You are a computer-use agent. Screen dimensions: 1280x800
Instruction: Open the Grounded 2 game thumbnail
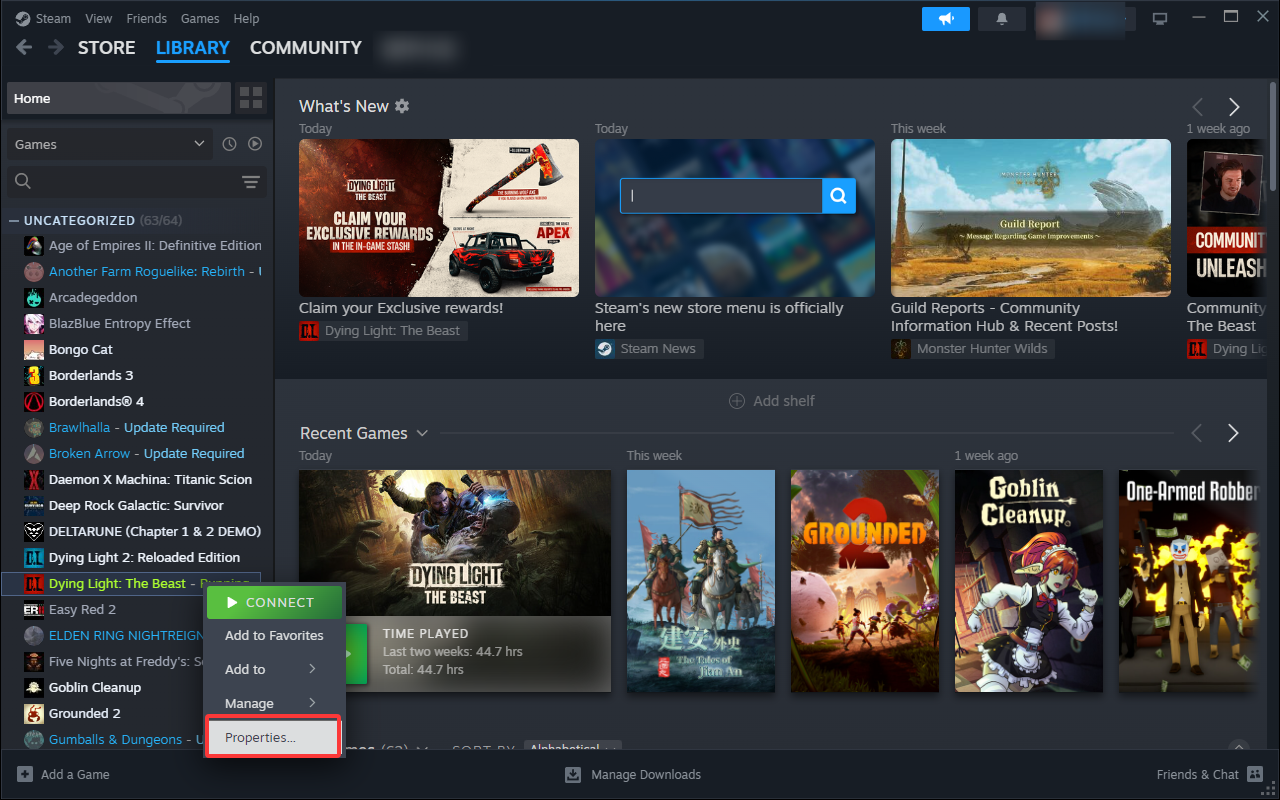pyautogui.click(x=865, y=580)
